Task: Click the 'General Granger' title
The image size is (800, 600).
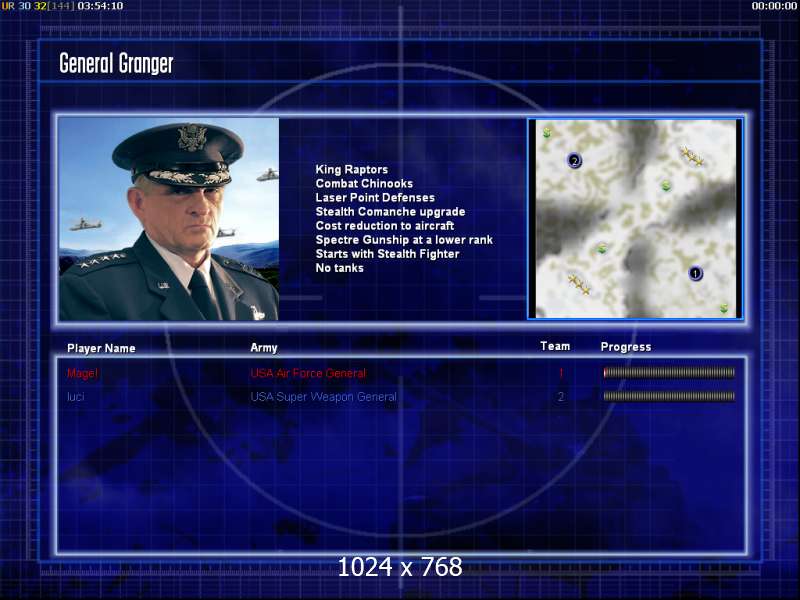Action: (x=116, y=64)
